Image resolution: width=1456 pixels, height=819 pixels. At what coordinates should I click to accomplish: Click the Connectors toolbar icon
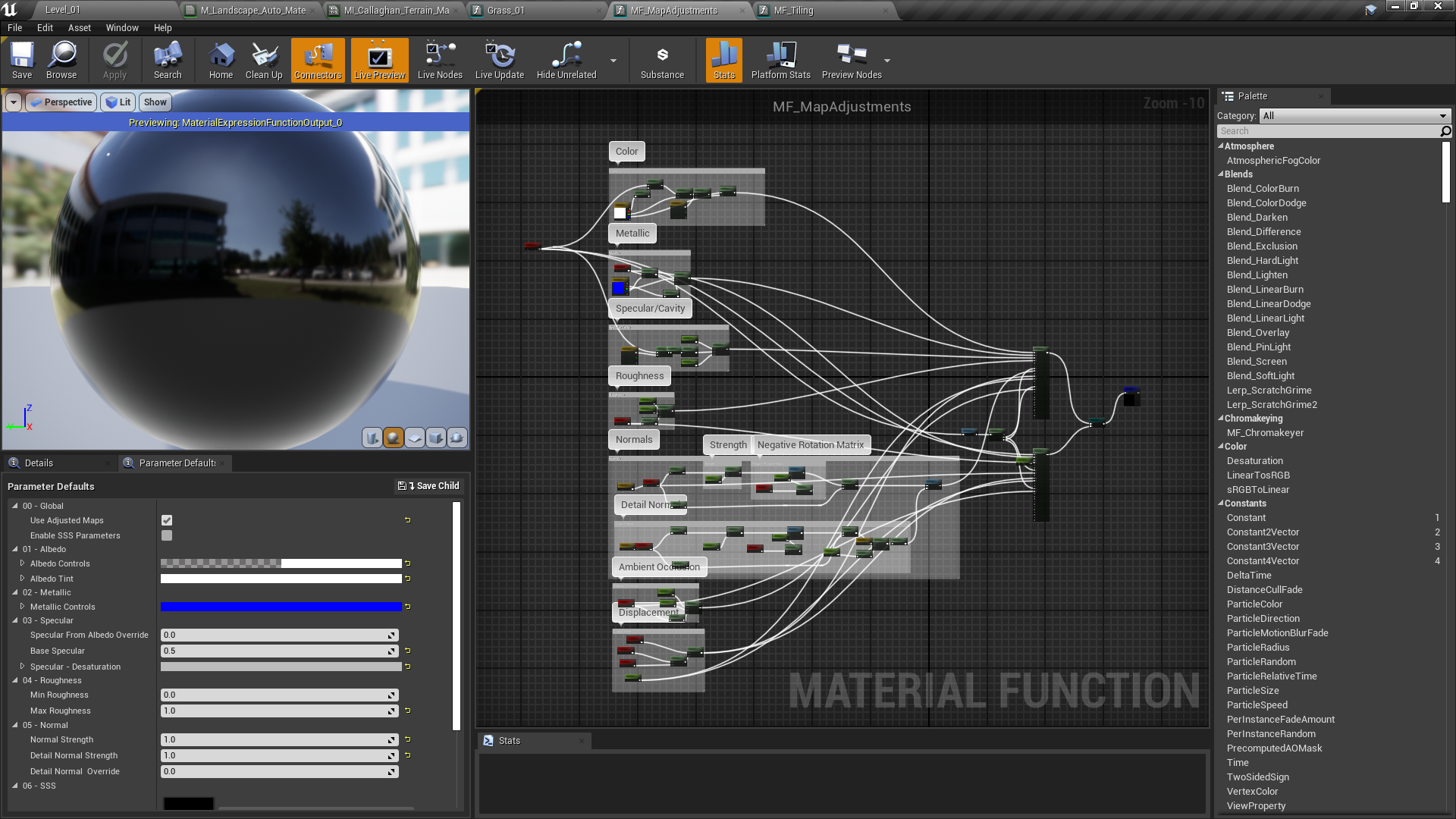(x=318, y=60)
